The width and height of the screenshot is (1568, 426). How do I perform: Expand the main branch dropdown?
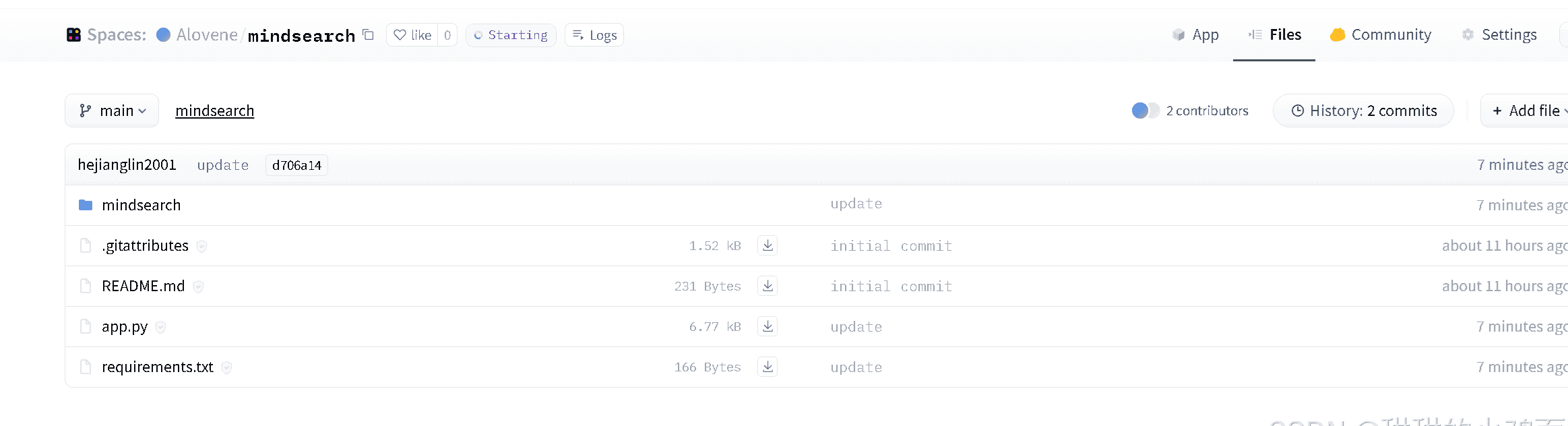pyautogui.click(x=112, y=111)
